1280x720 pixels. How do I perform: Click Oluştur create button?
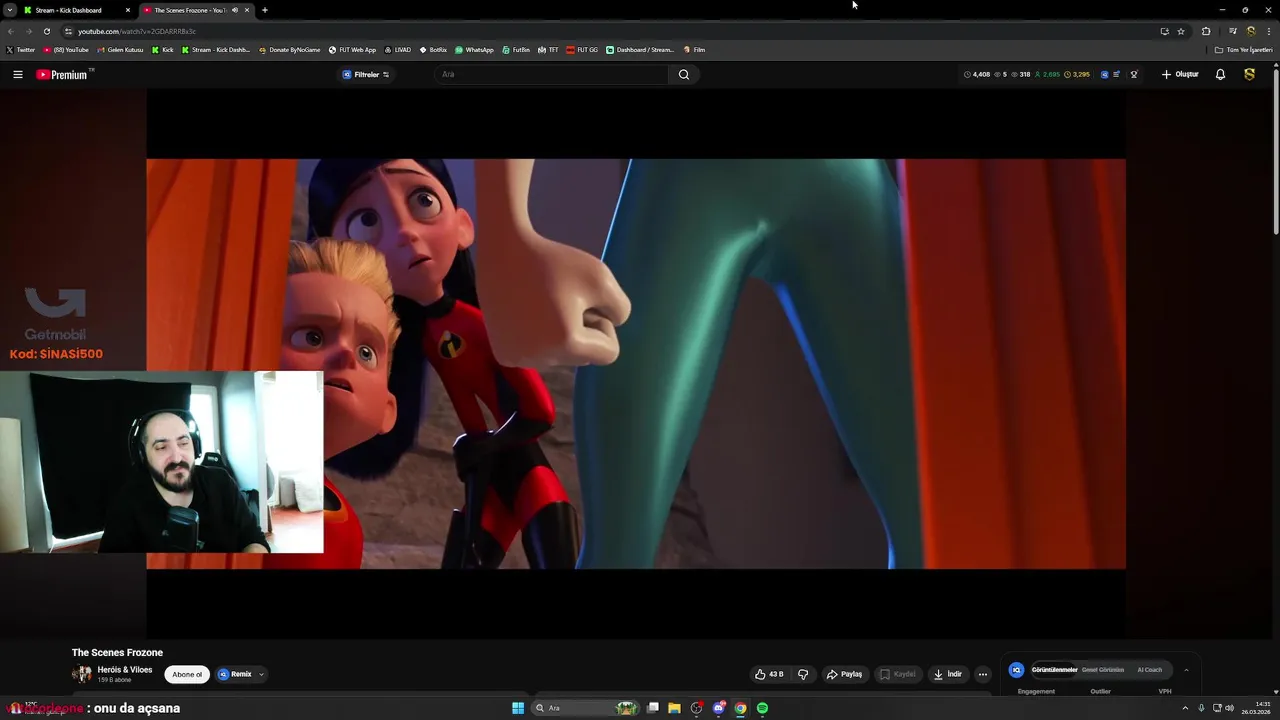tap(1180, 74)
